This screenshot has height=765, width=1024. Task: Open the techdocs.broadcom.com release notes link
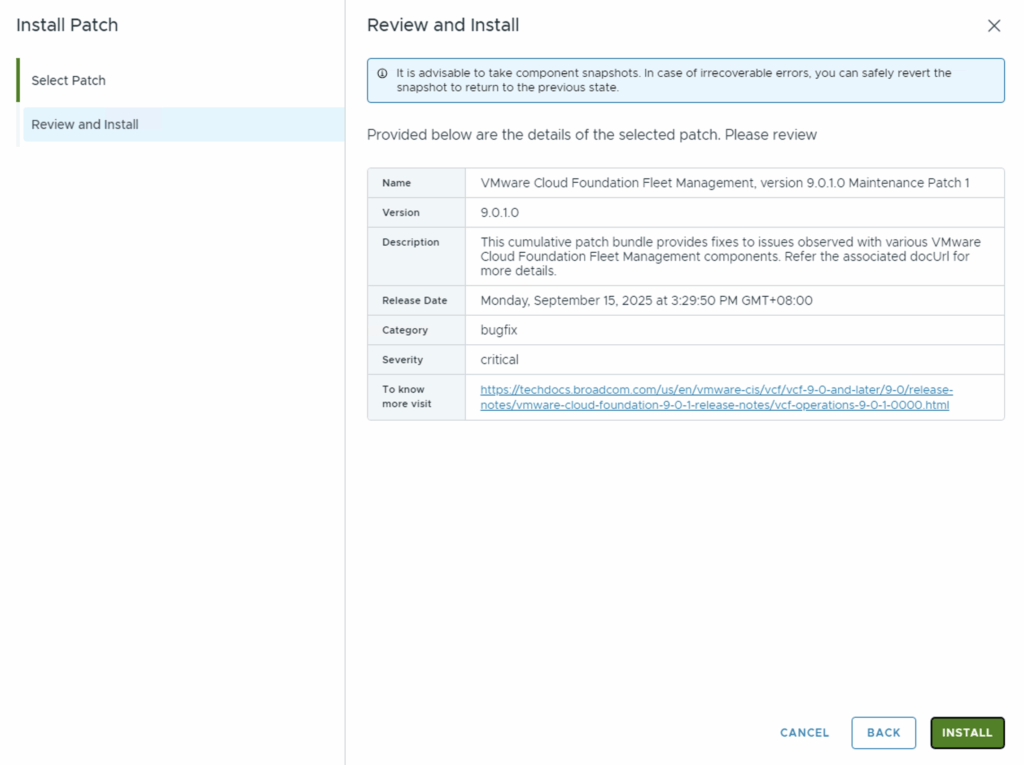click(x=715, y=398)
